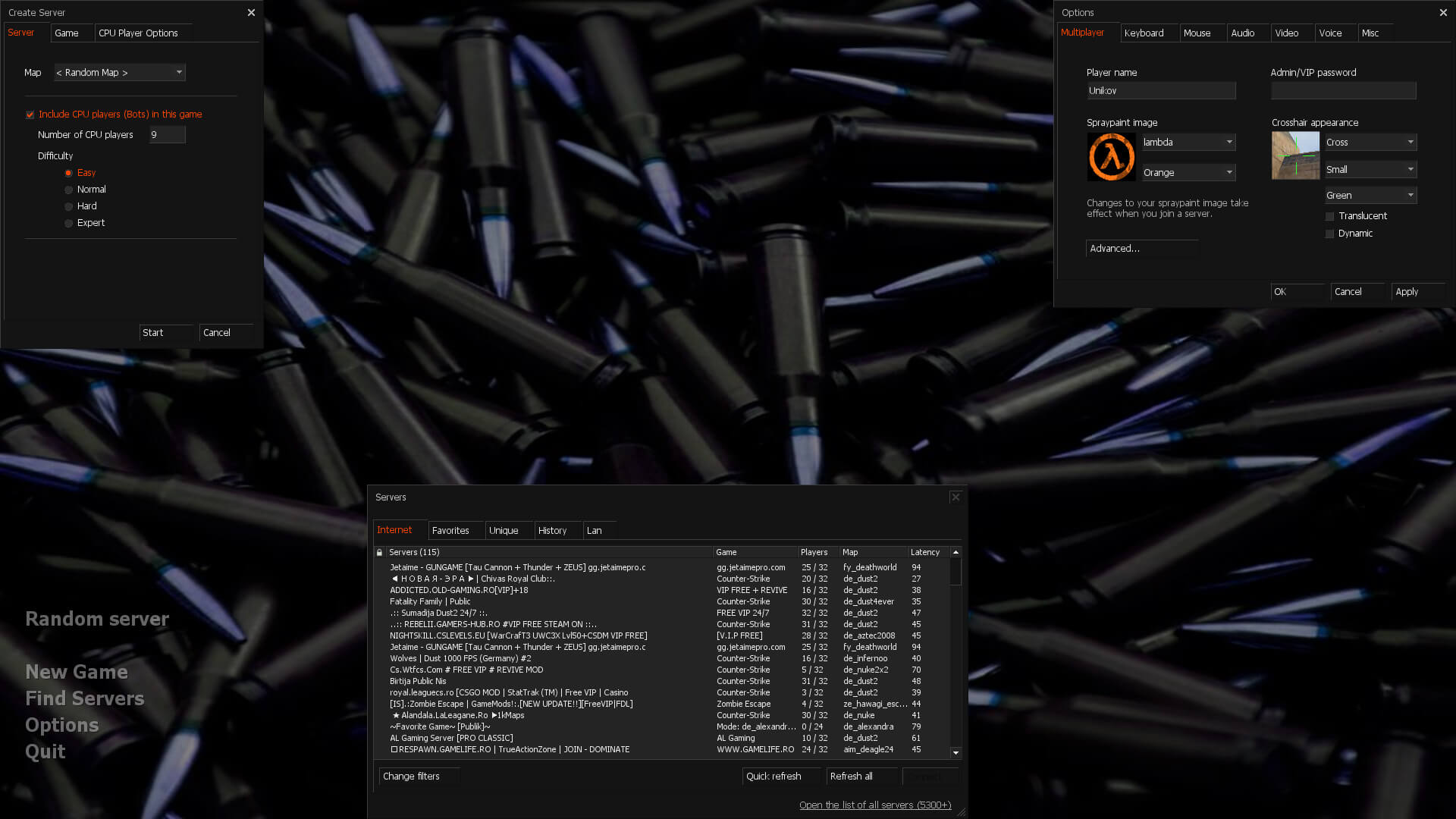Click Player name input field
The height and width of the screenshot is (819, 1456).
(x=1161, y=90)
